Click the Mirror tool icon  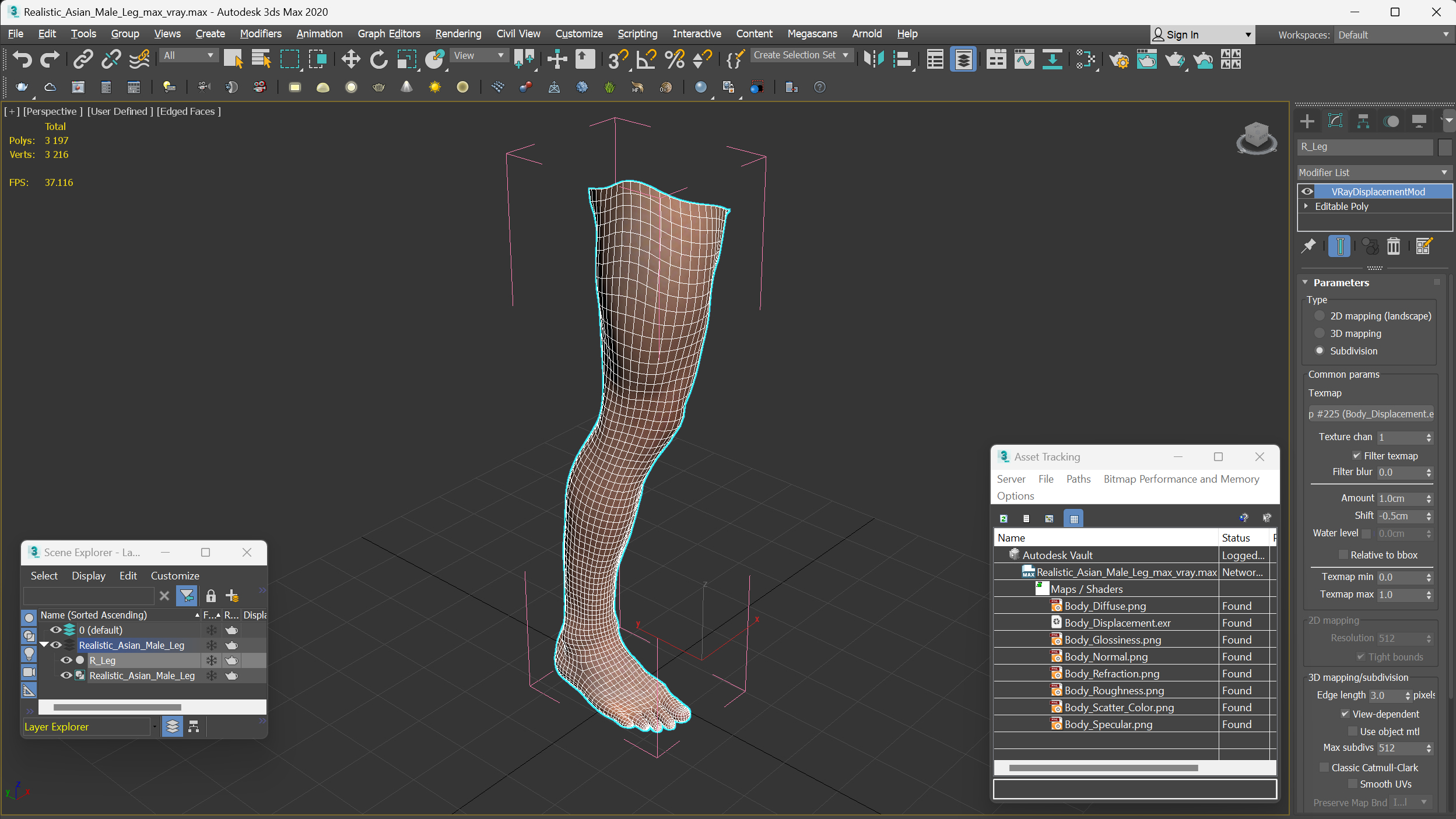click(x=873, y=59)
